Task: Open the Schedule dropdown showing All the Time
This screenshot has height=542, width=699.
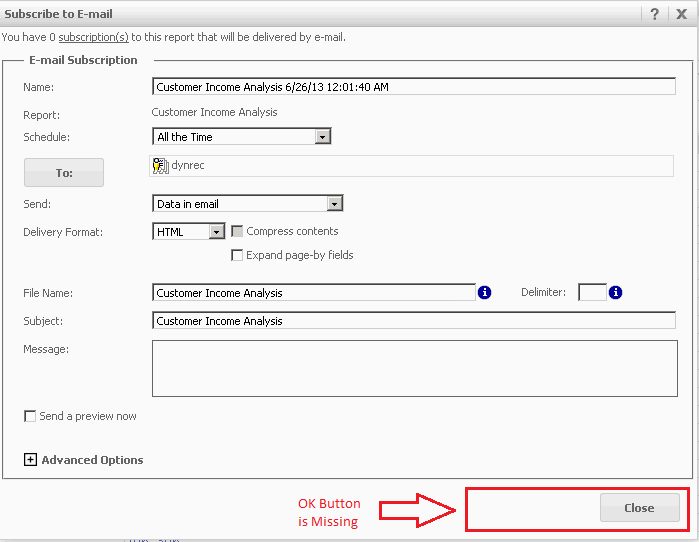Action: tap(242, 136)
